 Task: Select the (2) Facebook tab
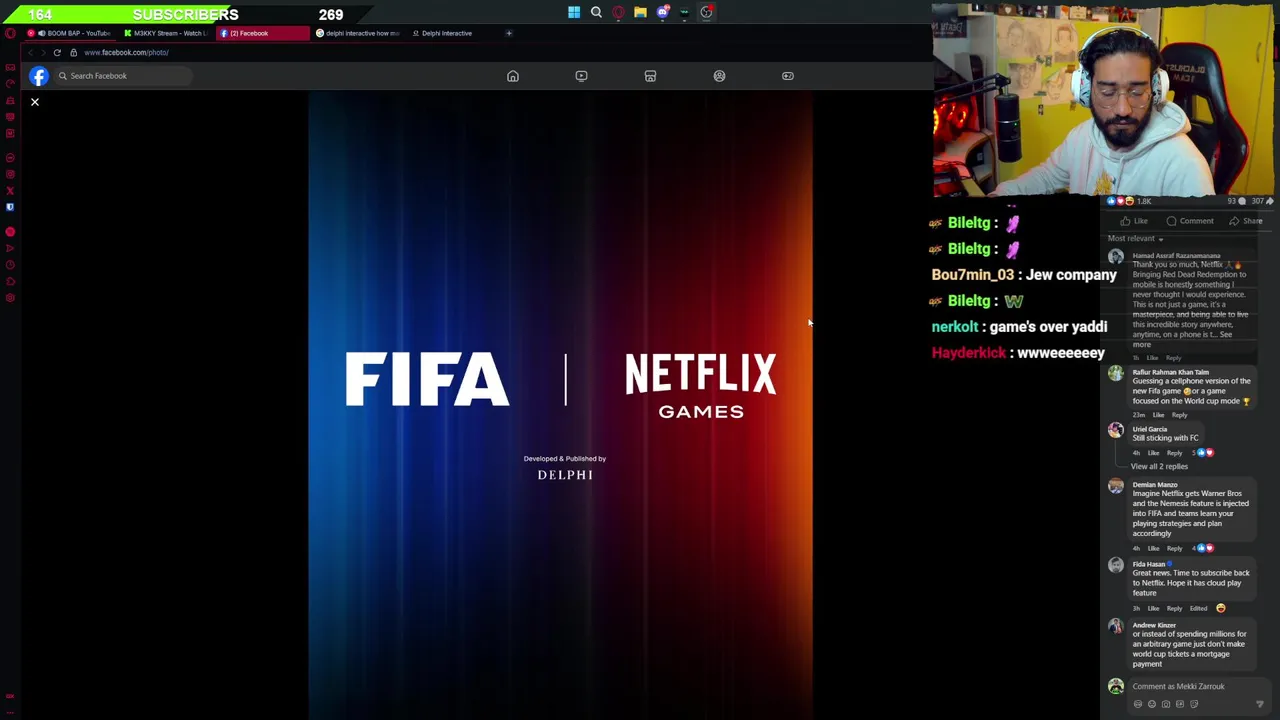point(264,33)
